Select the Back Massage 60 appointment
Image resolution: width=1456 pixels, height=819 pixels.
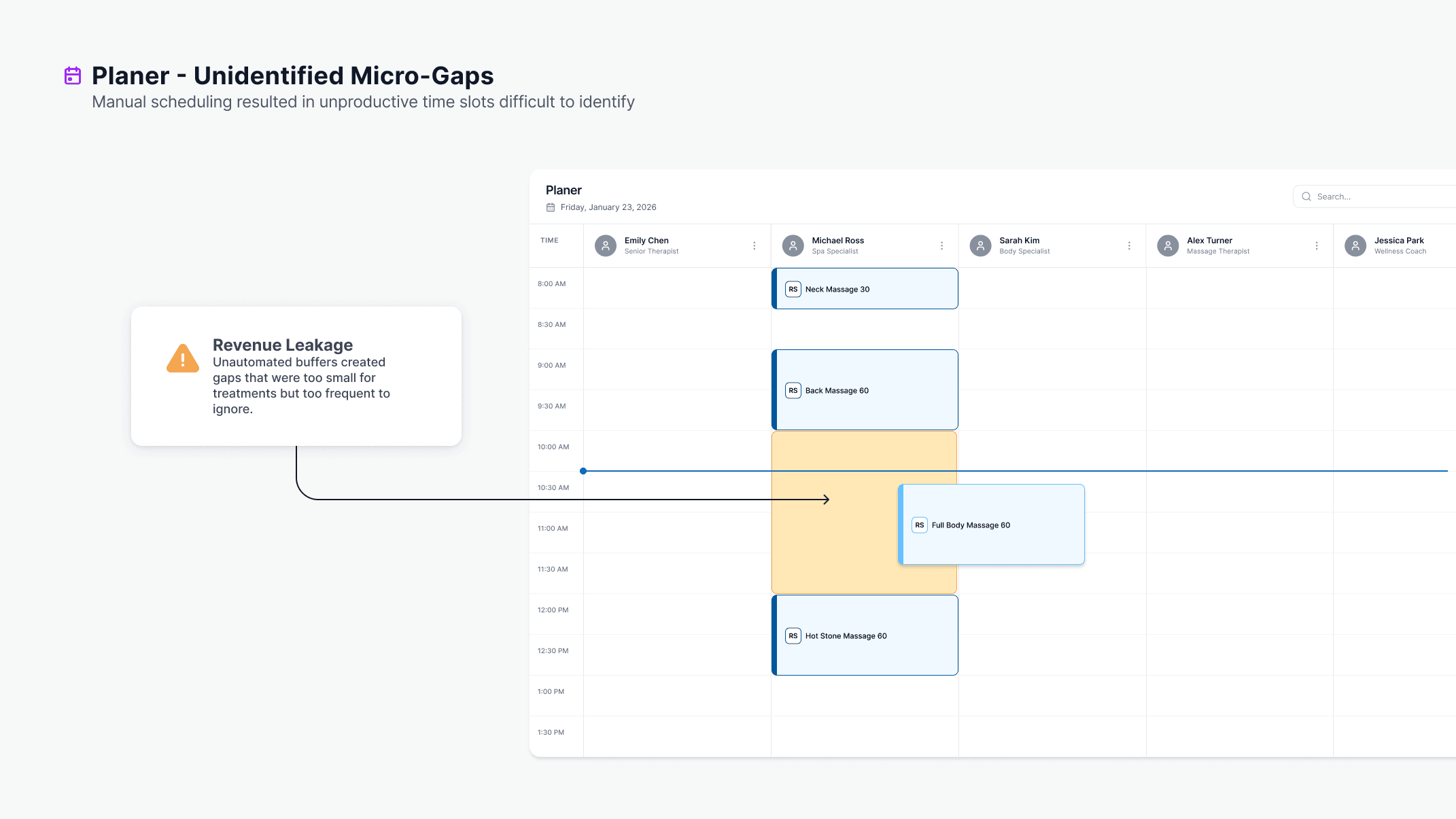865,390
